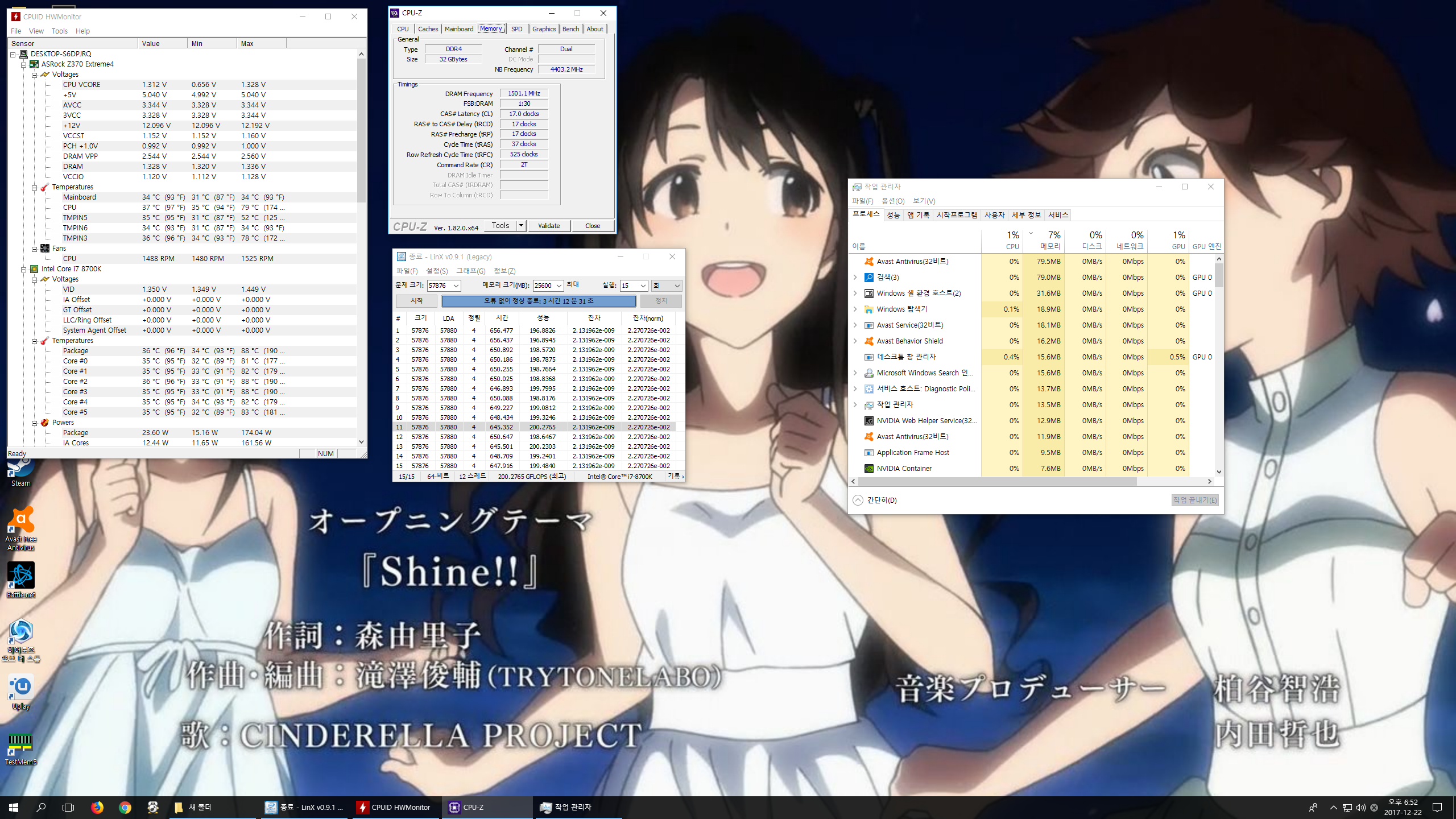Screen dimensions: 1456x819
Task: Click HWMonitor vertical scrollbar
Action: click(x=361, y=130)
